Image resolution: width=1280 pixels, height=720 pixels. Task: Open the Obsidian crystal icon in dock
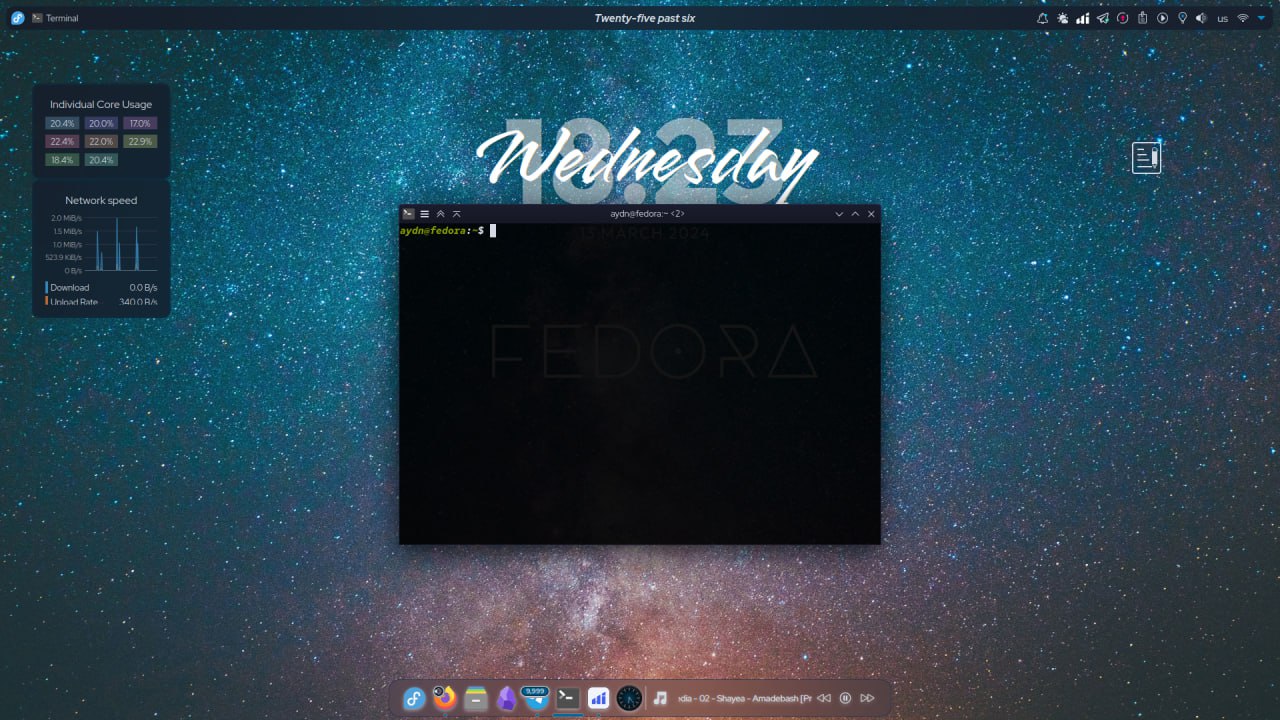pos(506,698)
